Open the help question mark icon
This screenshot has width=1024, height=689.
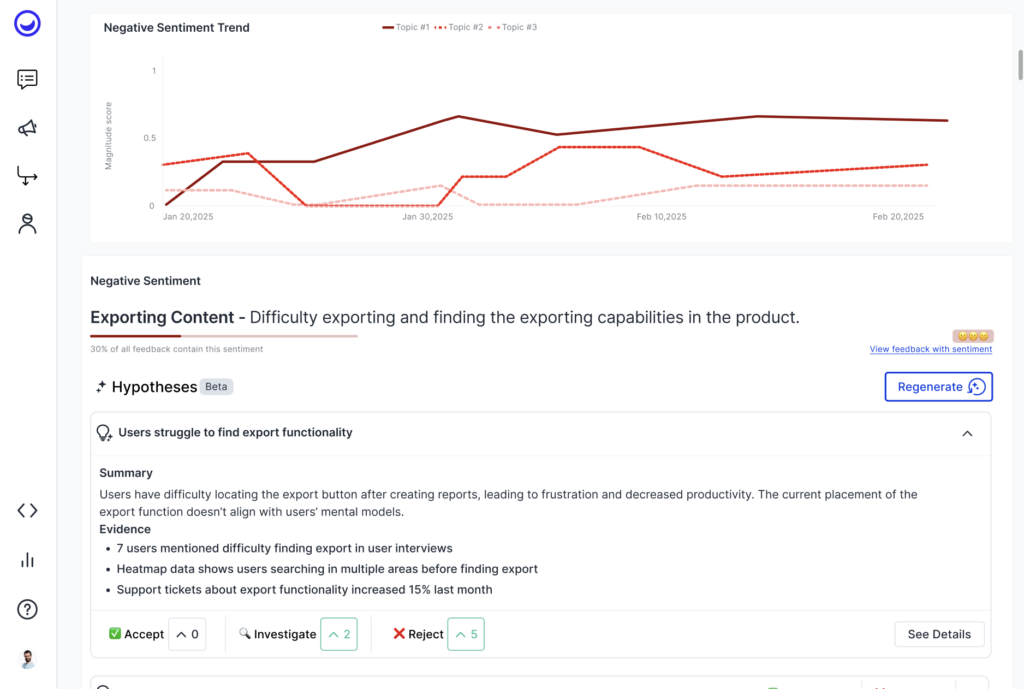[28, 609]
